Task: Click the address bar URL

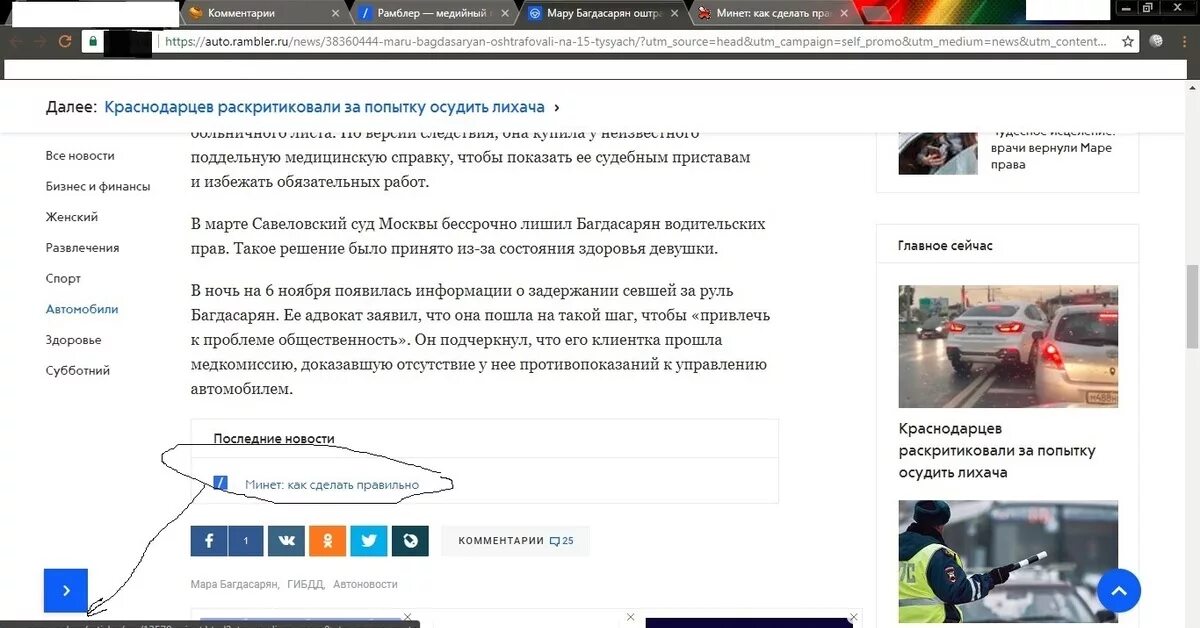Action: (x=635, y=41)
